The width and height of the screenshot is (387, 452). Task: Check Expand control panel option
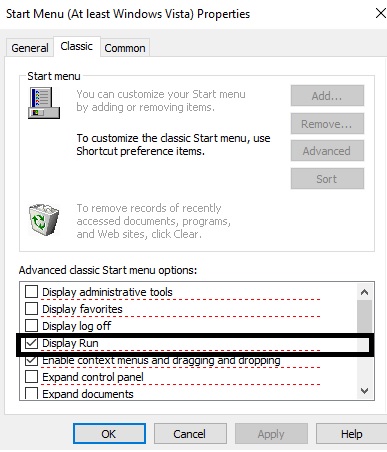pyautogui.click(x=32, y=377)
